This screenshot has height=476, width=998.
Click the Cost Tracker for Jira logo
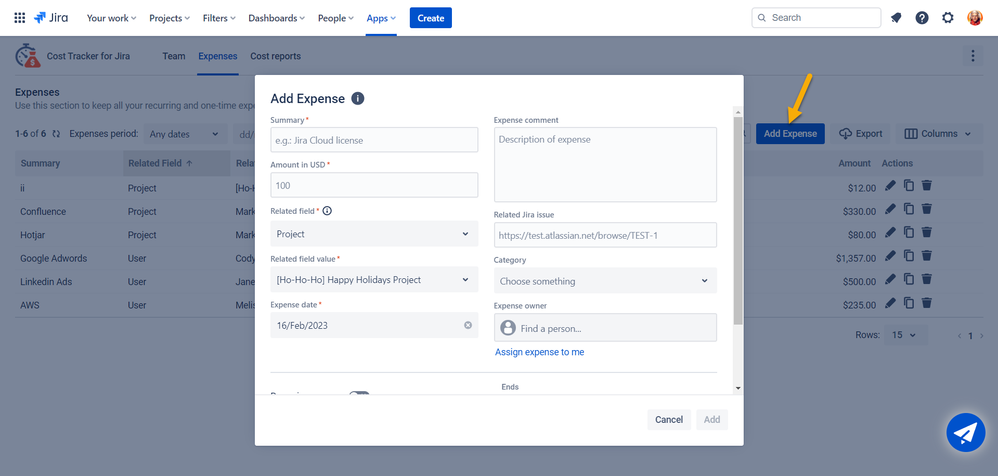27,56
